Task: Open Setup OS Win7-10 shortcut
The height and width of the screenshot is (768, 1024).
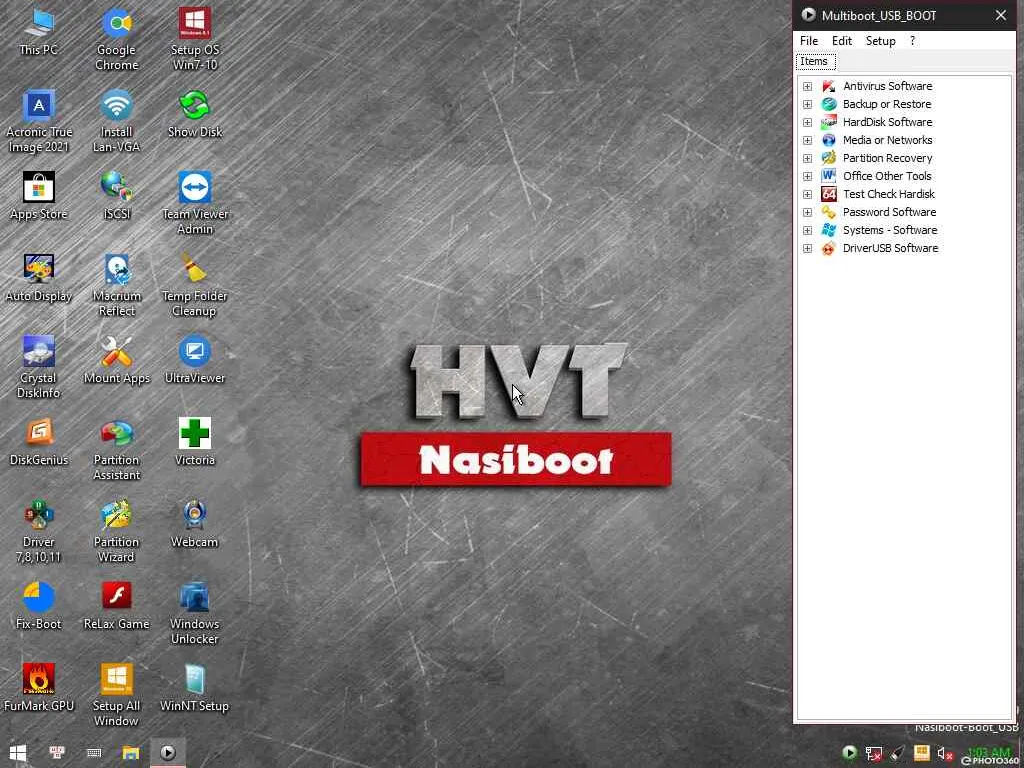Action: [195, 39]
